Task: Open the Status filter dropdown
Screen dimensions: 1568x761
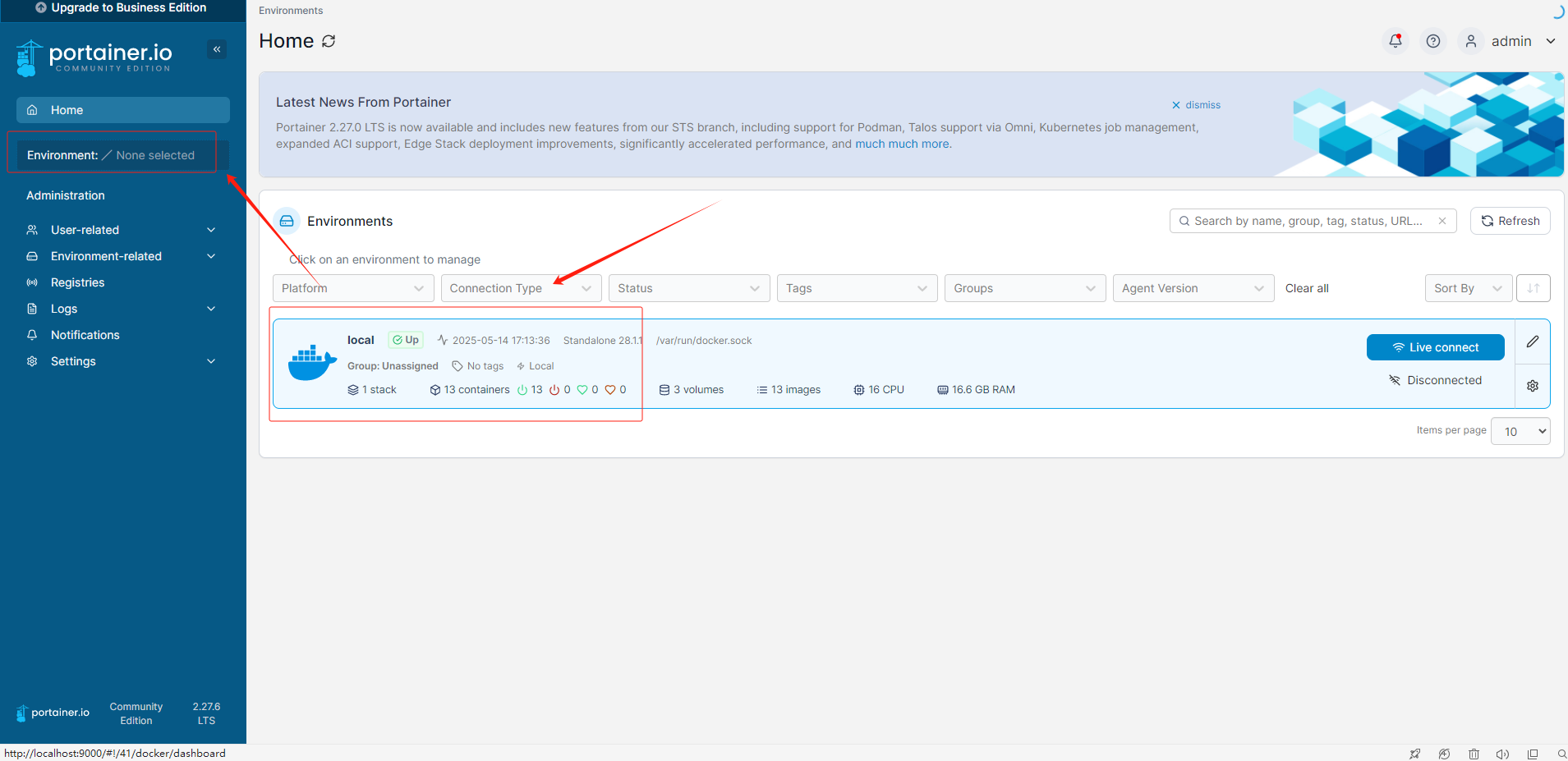Action: pyautogui.click(x=689, y=288)
